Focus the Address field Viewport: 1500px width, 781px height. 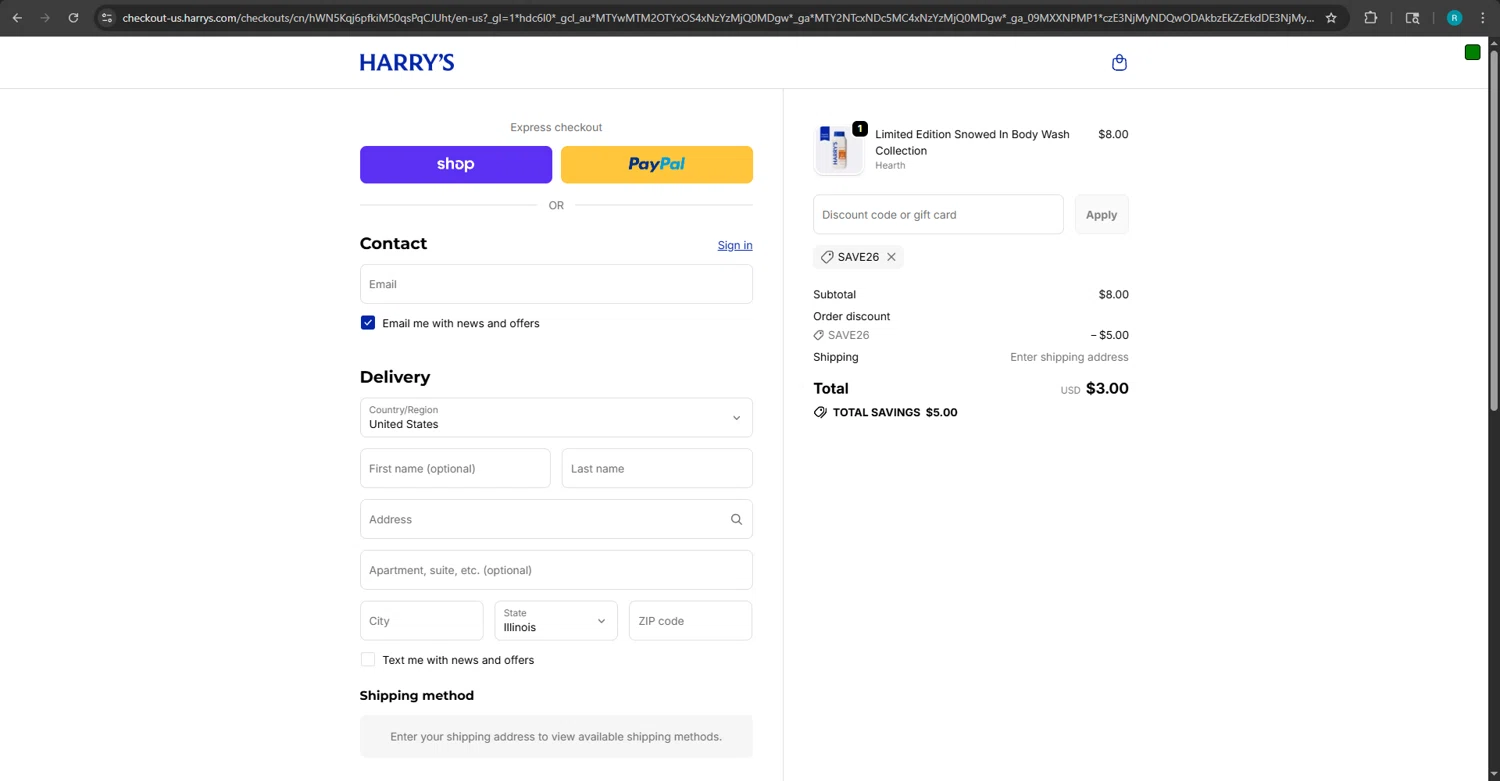pyautogui.click(x=556, y=519)
